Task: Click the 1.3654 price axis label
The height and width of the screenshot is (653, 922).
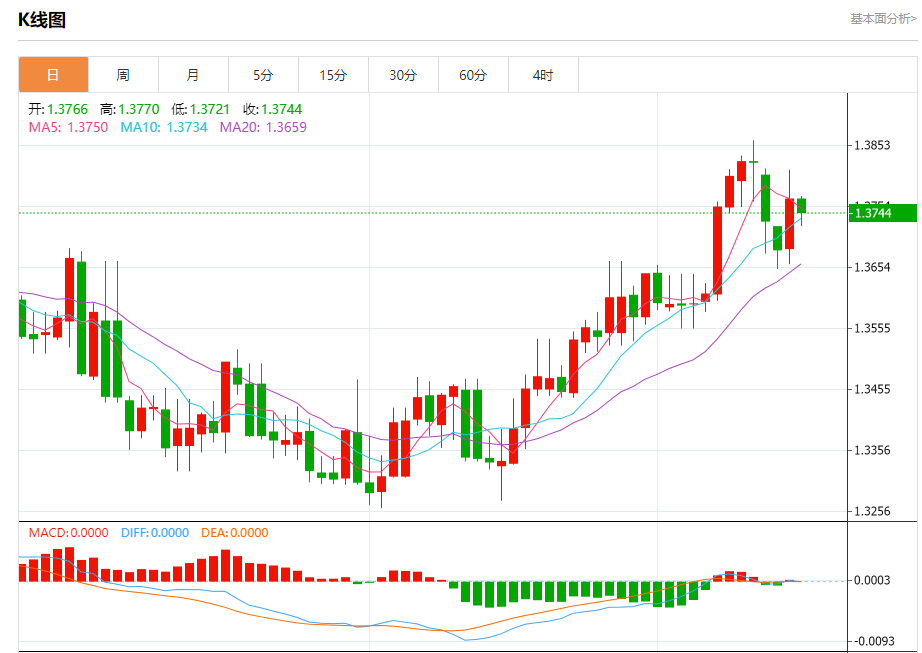Action: coord(872,267)
